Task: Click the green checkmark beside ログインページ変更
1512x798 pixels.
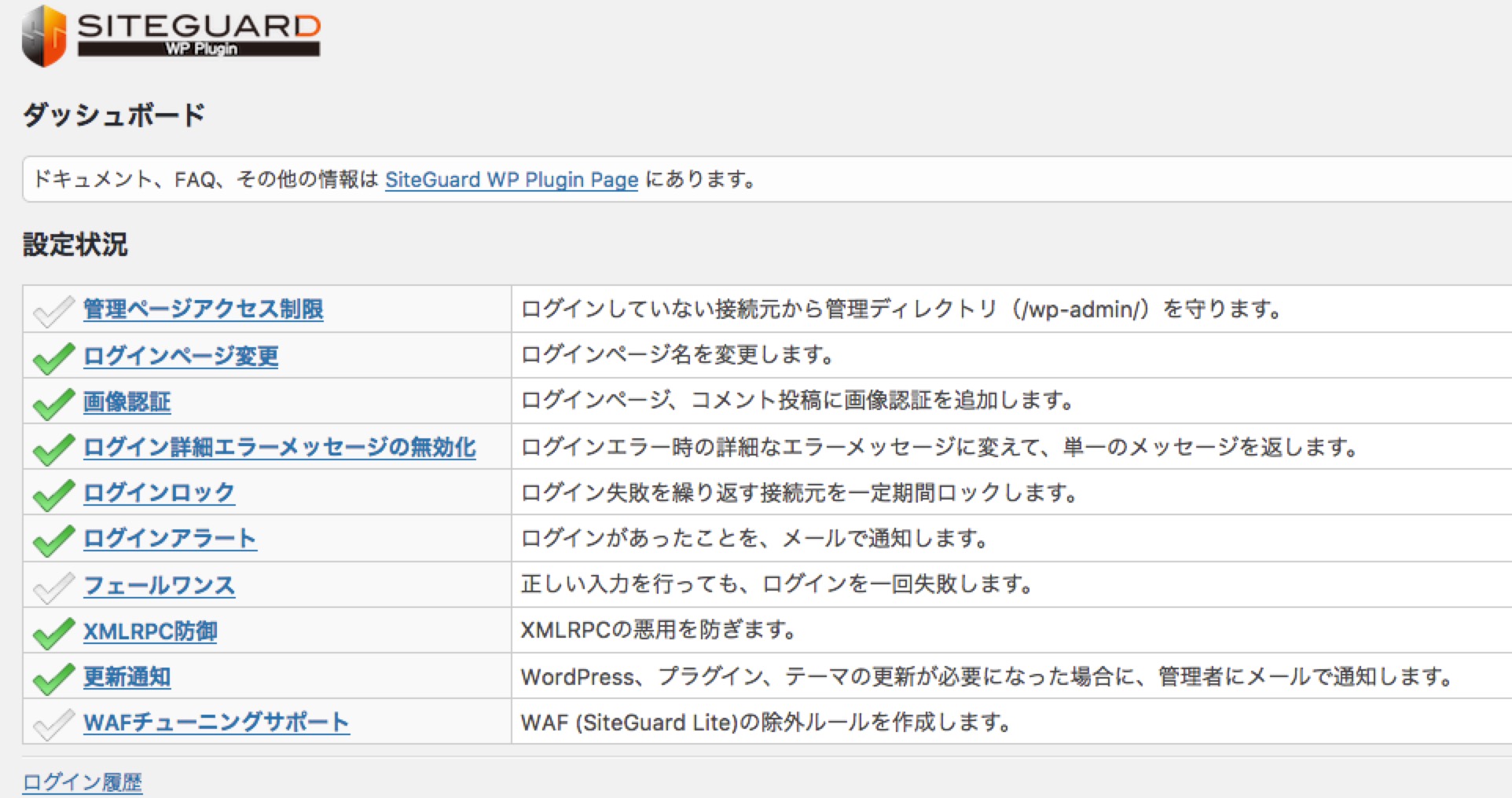Action: point(53,358)
